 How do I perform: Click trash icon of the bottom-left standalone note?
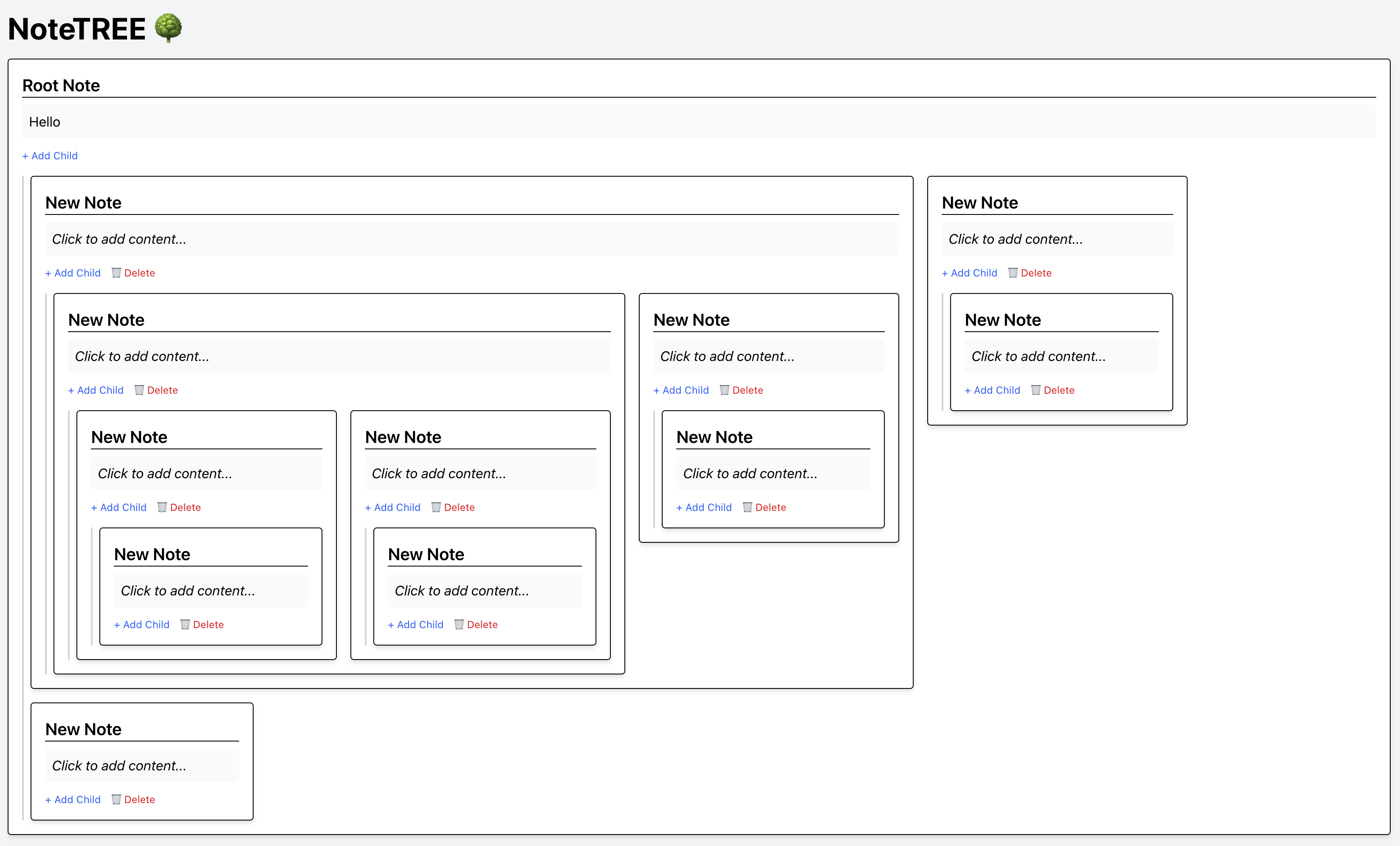pyautogui.click(x=116, y=799)
